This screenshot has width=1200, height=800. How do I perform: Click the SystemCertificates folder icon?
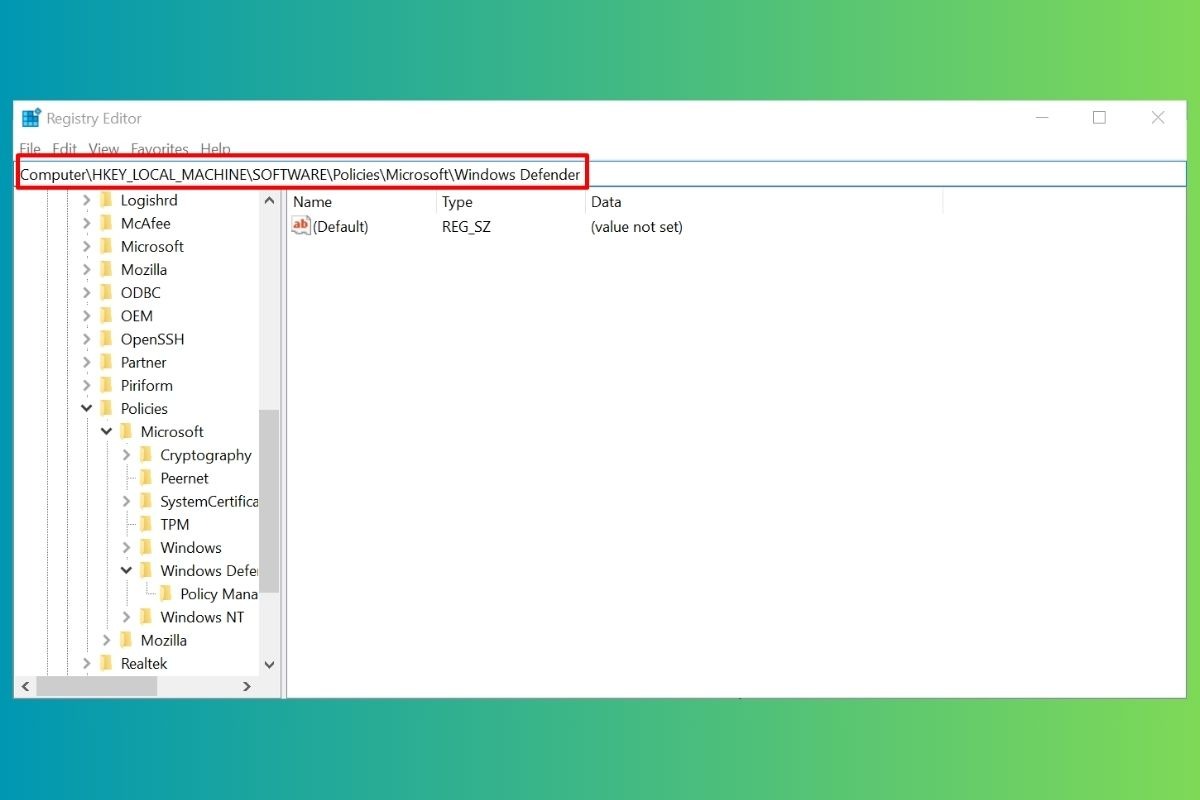pyautogui.click(x=146, y=501)
